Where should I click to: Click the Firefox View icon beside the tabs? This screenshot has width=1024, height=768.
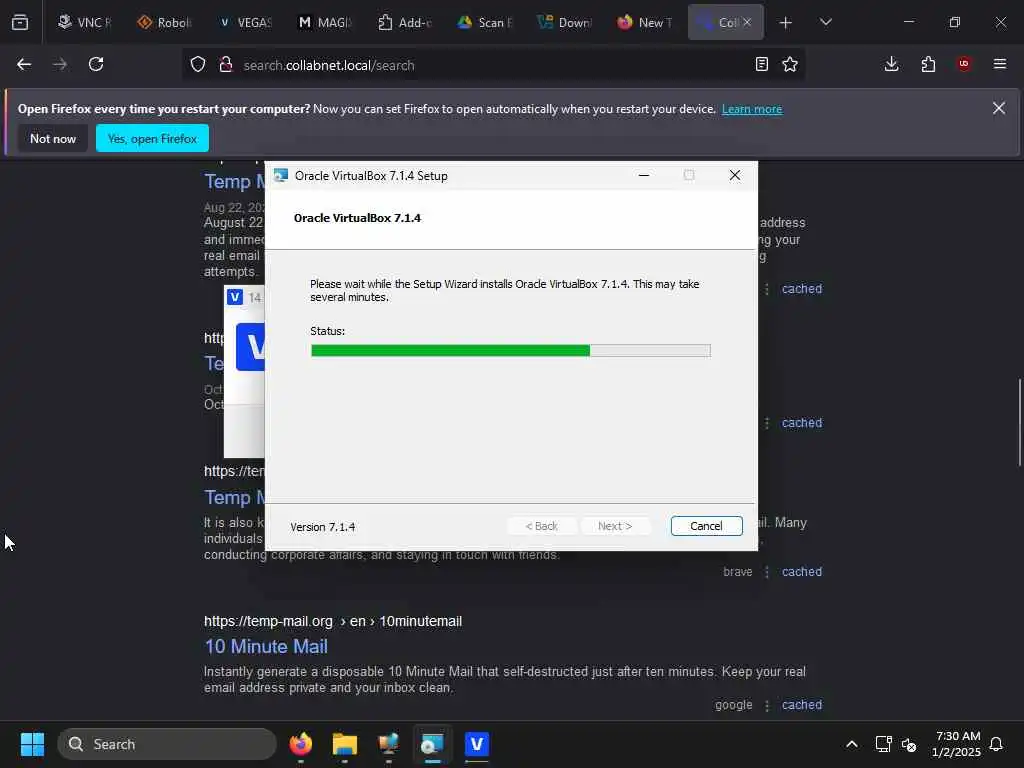20,22
